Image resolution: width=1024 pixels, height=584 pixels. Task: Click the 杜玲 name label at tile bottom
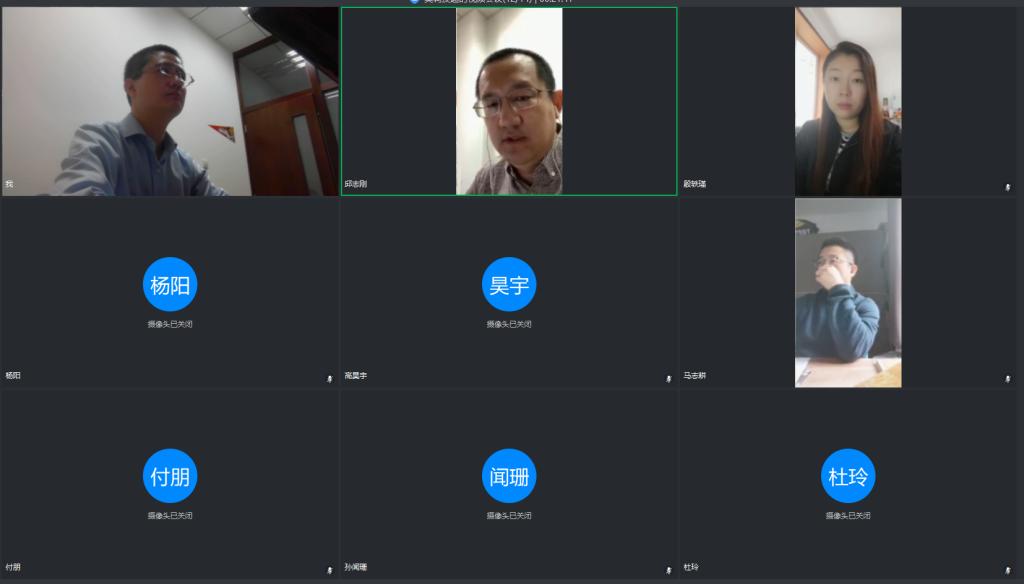point(691,567)
